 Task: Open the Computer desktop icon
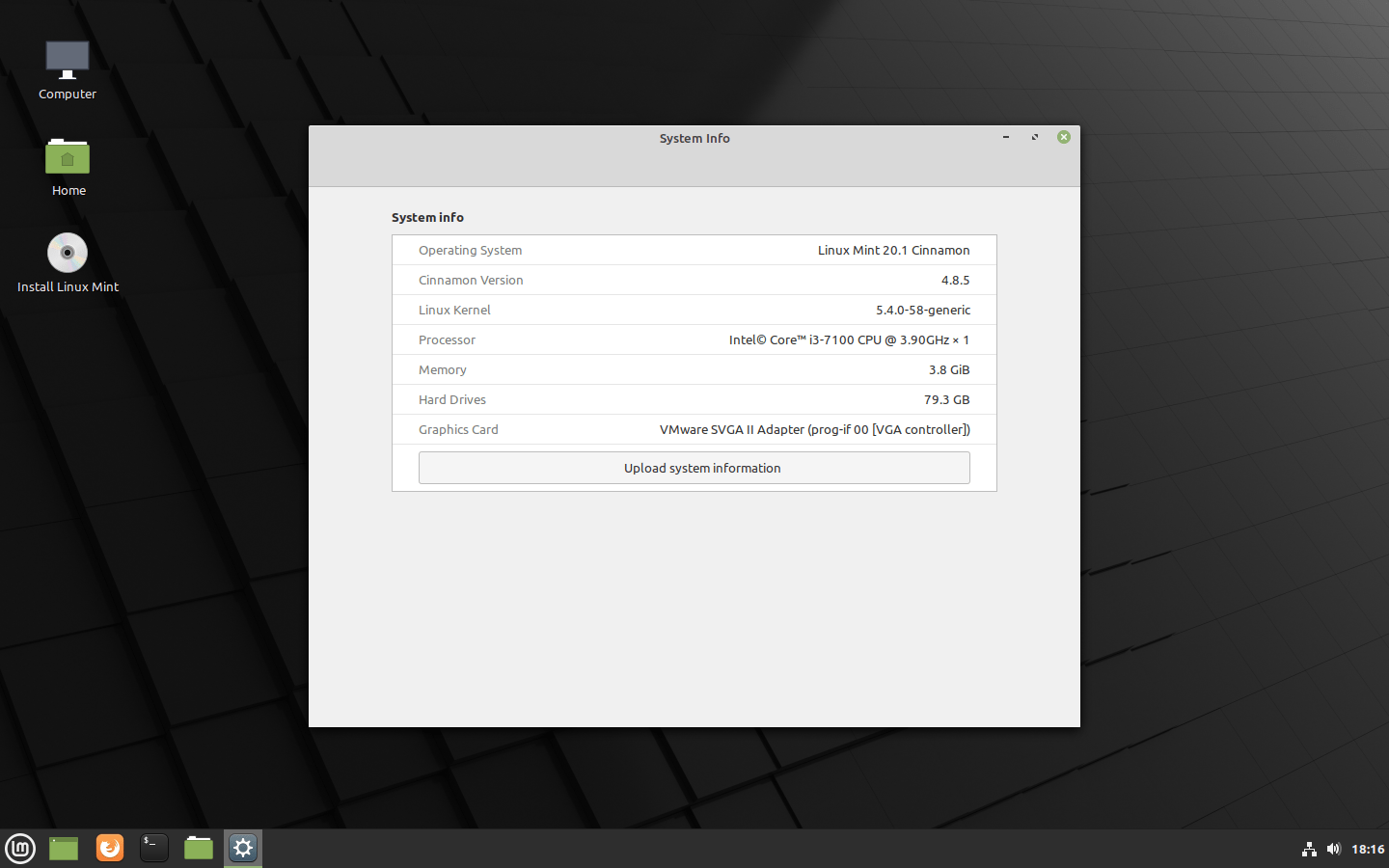(68, 61)
